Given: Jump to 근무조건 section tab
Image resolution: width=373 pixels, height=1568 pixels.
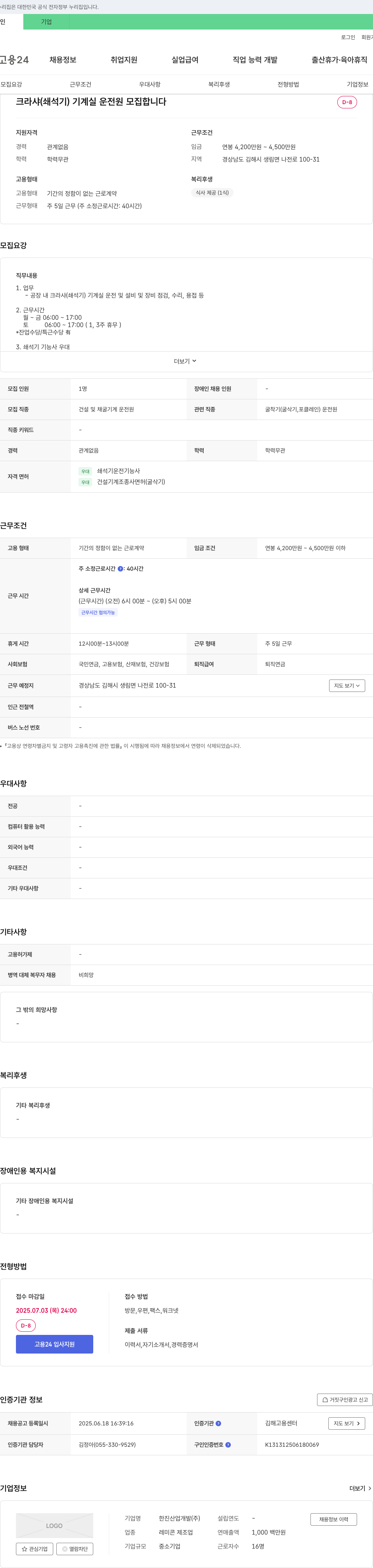Looking at the screenshot, I should tap(80, 85).
